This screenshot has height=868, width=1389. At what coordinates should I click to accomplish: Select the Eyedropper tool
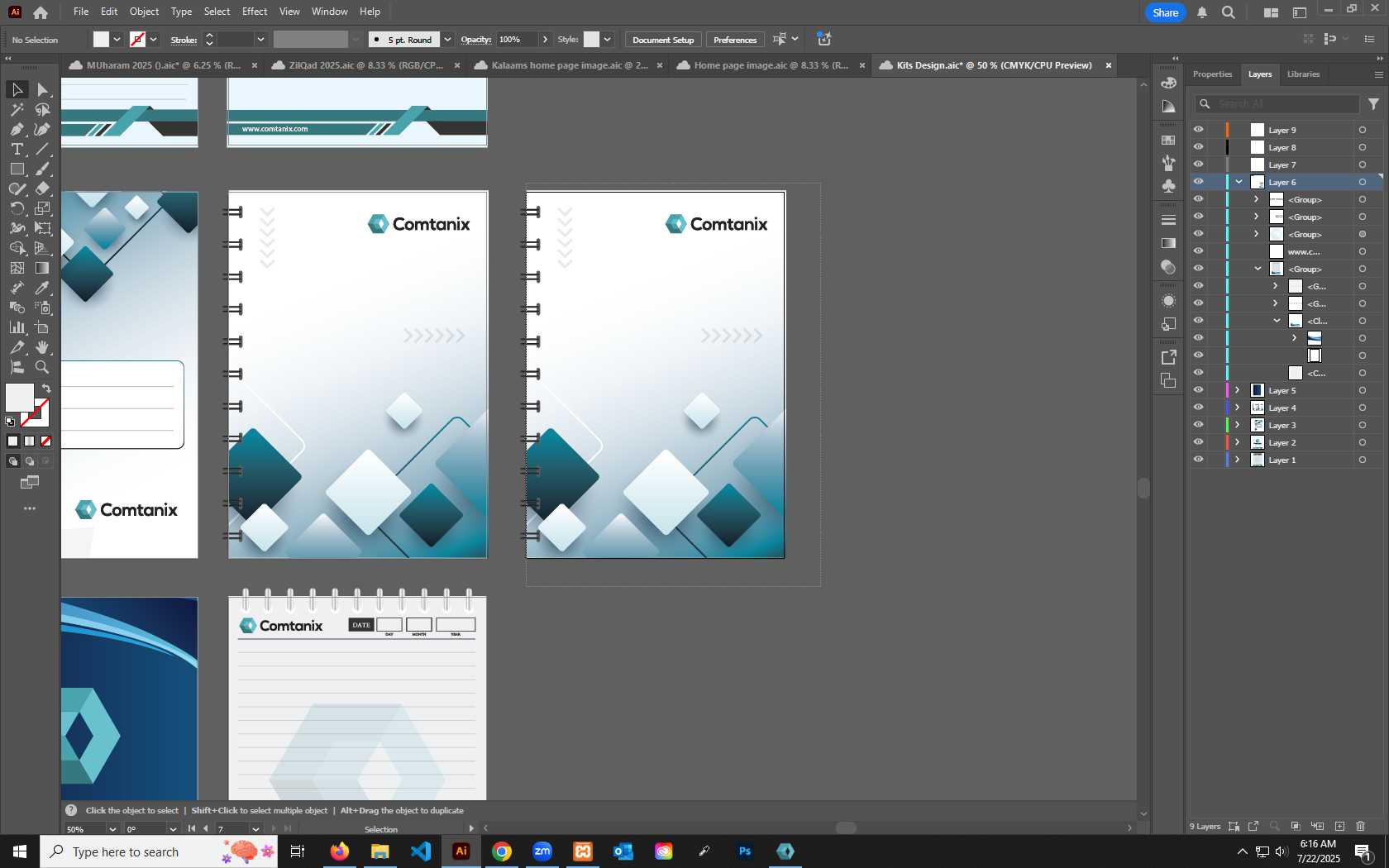pos(43,288)
